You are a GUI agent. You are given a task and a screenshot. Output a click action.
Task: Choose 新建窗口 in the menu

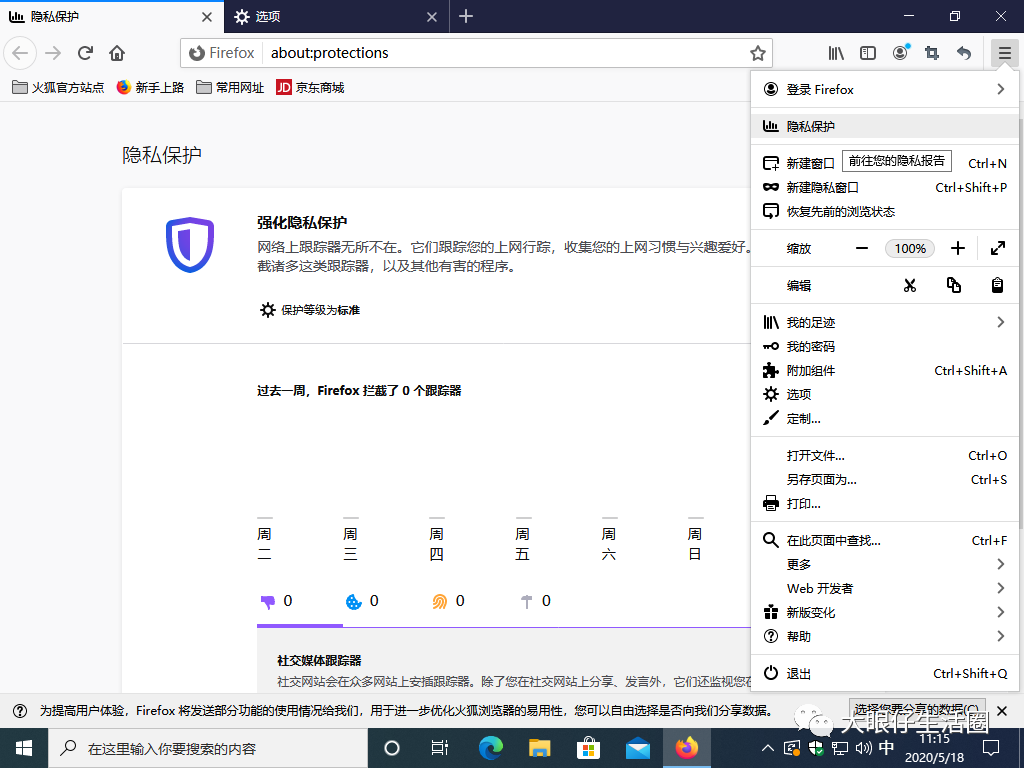click(x=884, y=163)
